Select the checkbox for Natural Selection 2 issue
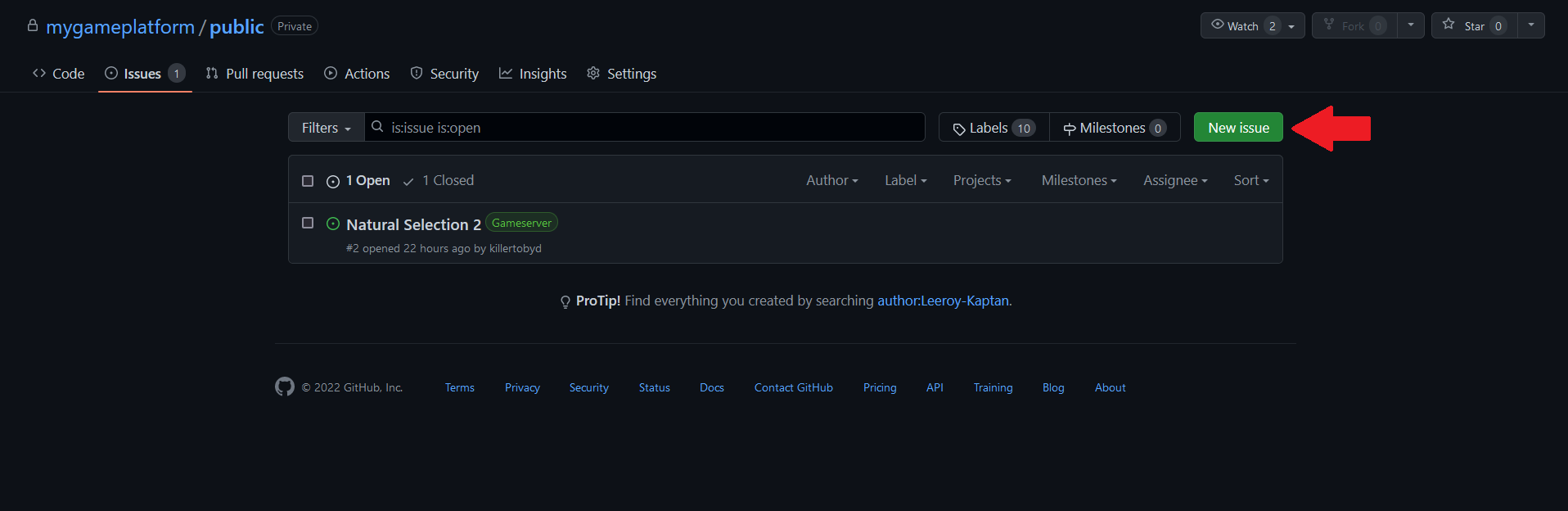Viewport: 1568px width, 511px height. click(308, 223)
